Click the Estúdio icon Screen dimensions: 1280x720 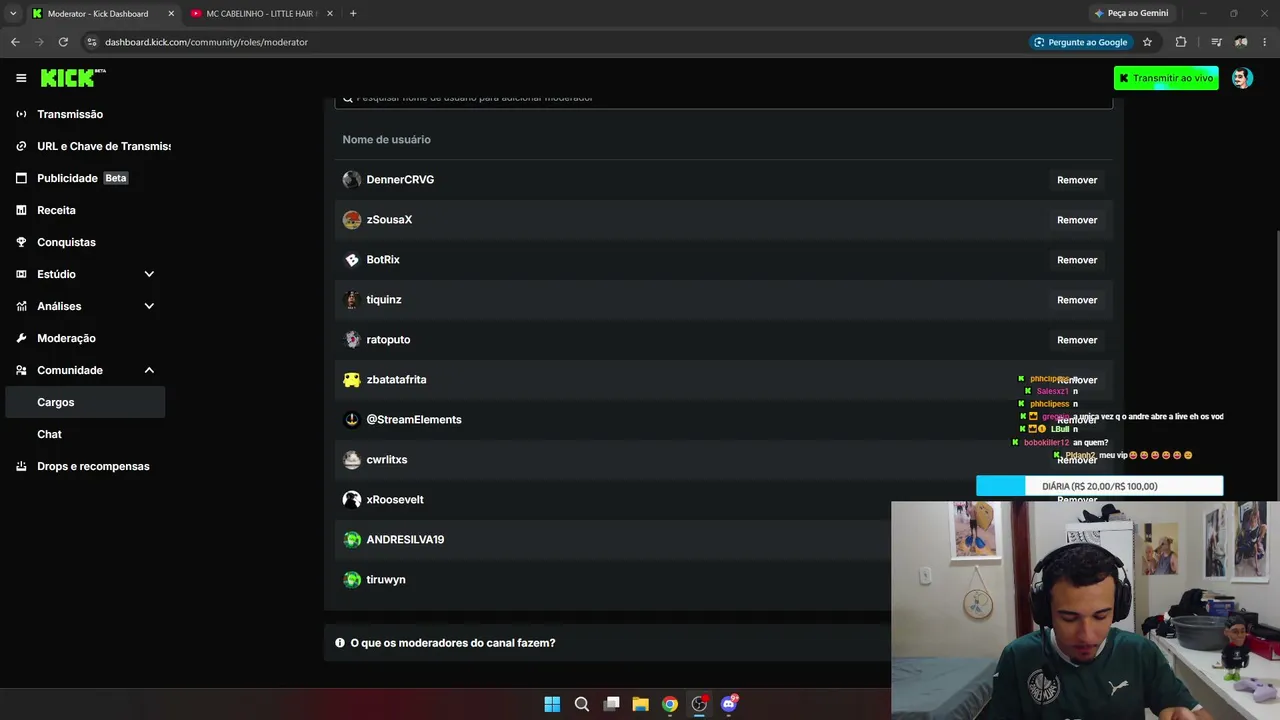[21, 274]
